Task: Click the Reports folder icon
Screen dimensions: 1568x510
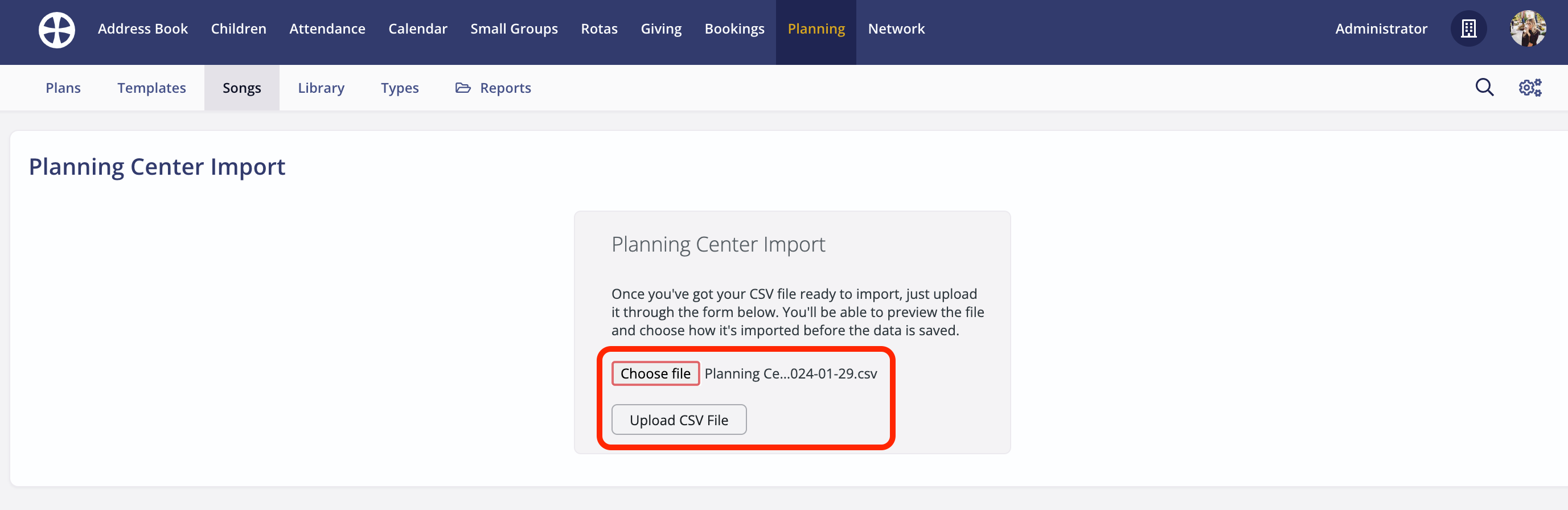Action: click(x=463, y=88)
